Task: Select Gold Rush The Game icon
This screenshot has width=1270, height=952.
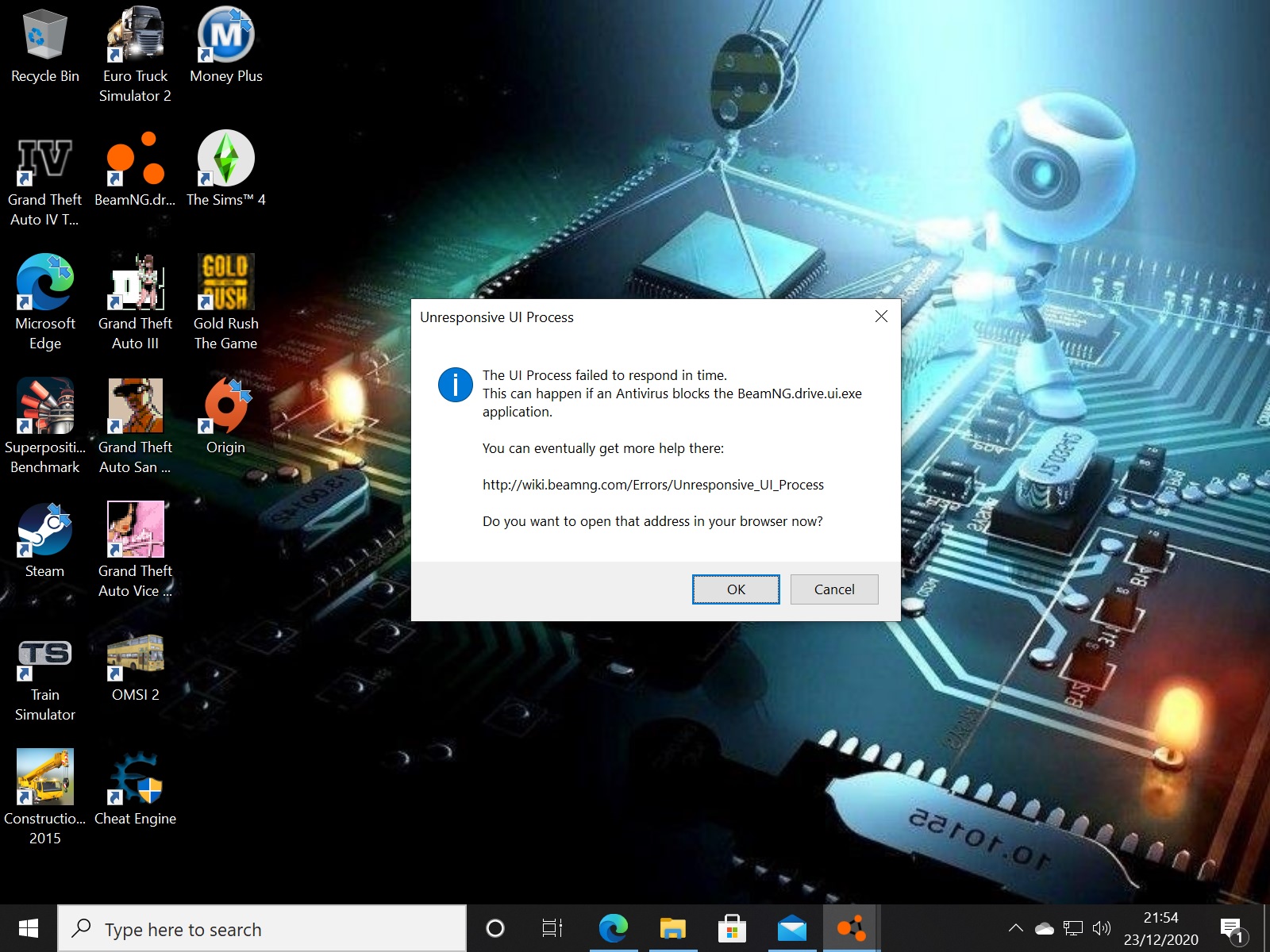Action: (226, 303)
